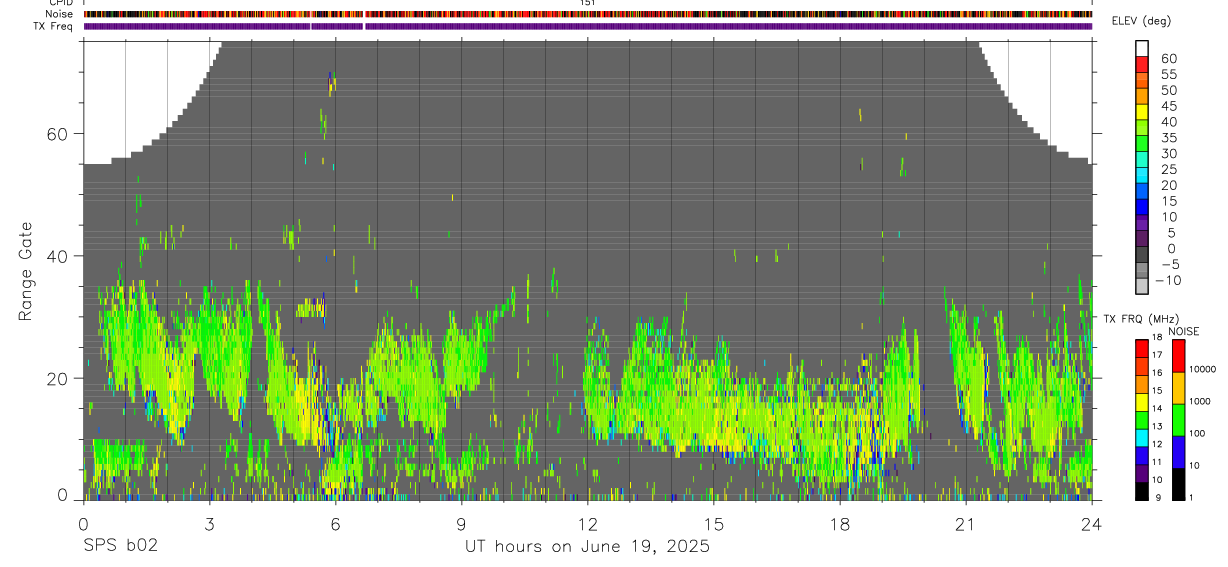The image size is (1228, 567).
Task: Click the white top segment of ELEV color bar
Action: point(1142,48)
